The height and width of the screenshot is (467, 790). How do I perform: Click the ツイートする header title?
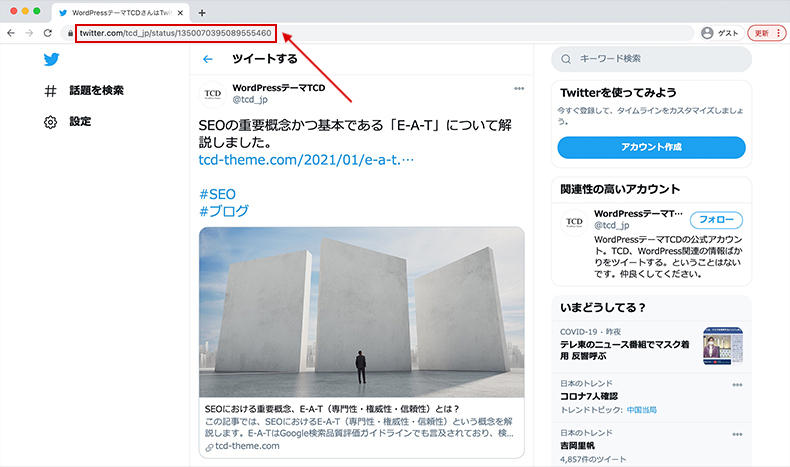265,59
